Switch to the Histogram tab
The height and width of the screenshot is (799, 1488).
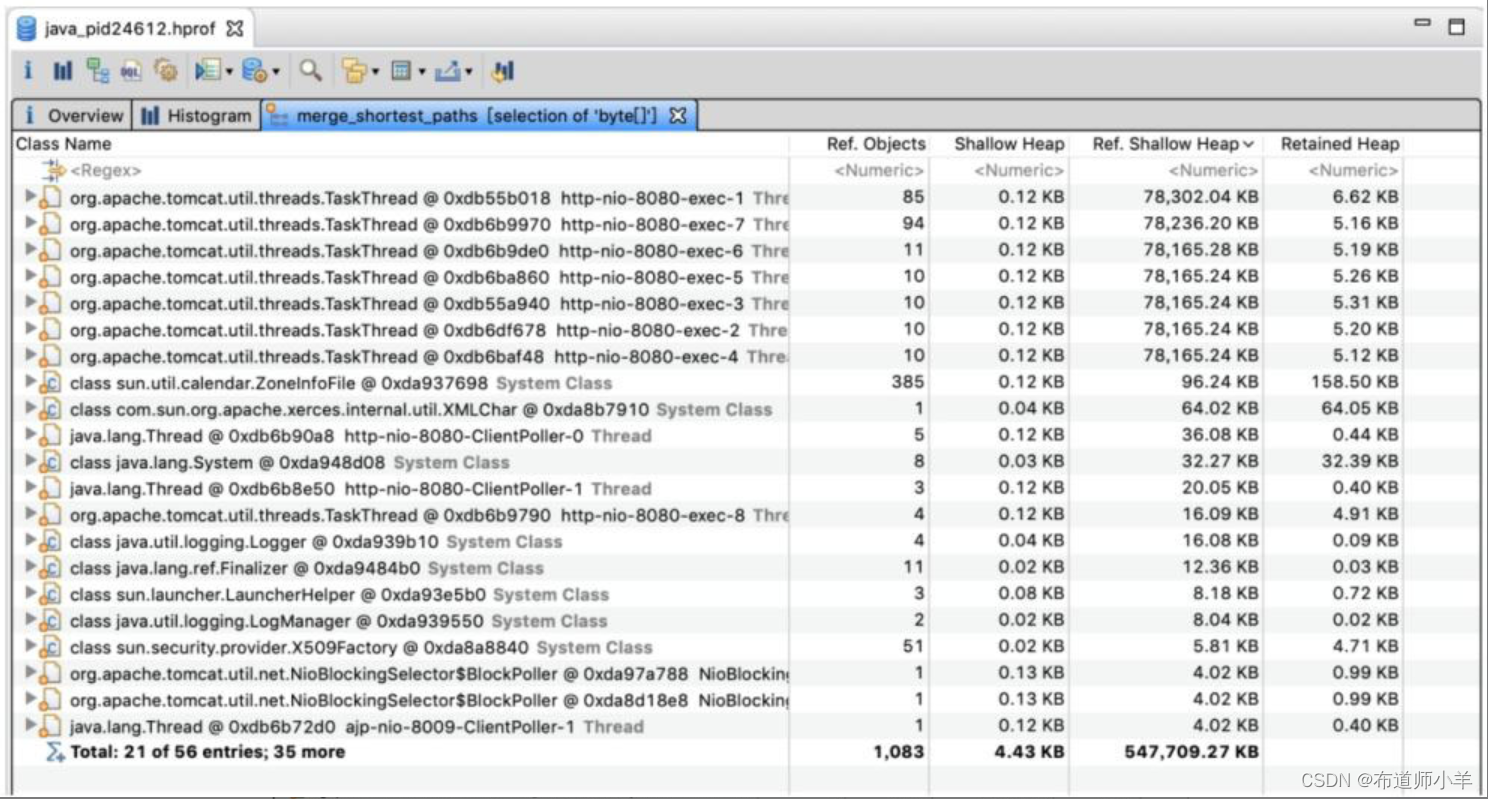[x=196, y=116]
